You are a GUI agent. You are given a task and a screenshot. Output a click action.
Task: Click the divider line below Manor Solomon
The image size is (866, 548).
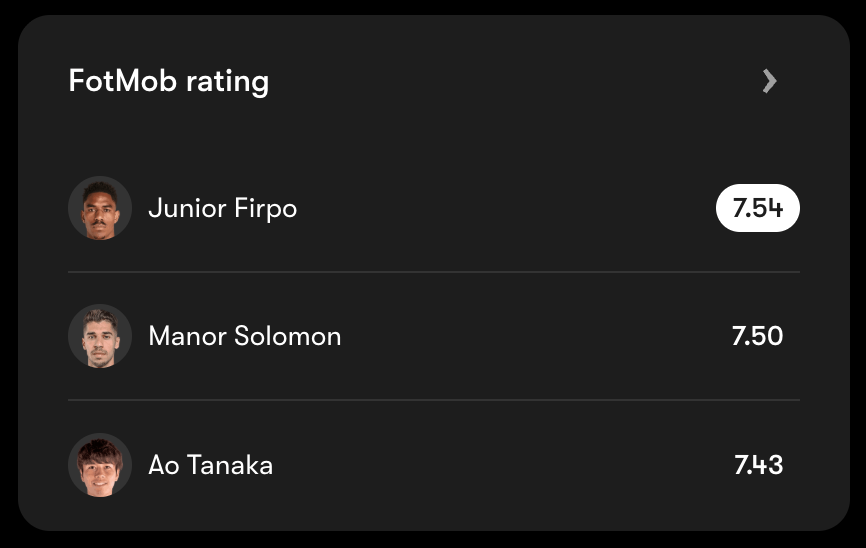pos(434,400)
